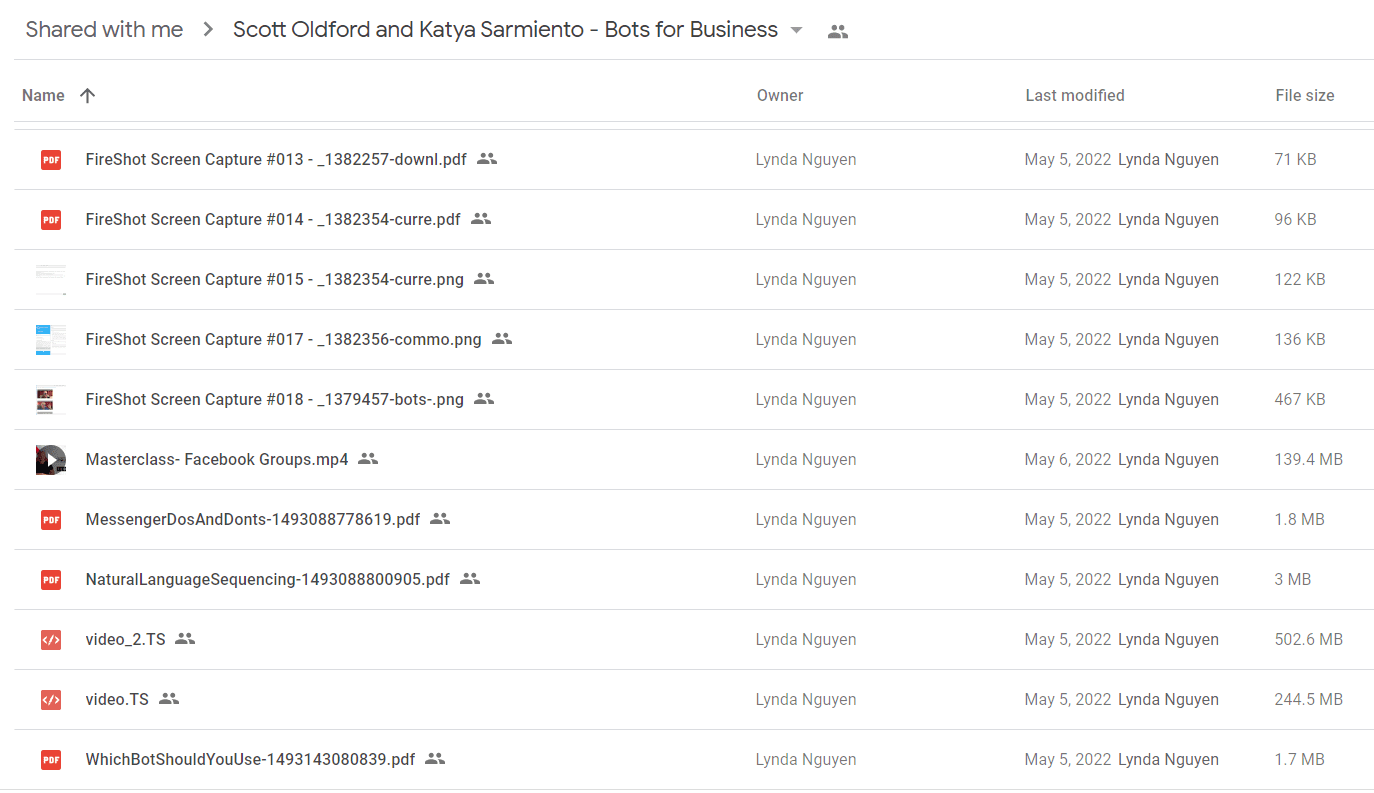Click breadcrumb chevron after Shared with me
Image resolution: width=1374 pixels, height=793 pixels.
tap(208, 30)
